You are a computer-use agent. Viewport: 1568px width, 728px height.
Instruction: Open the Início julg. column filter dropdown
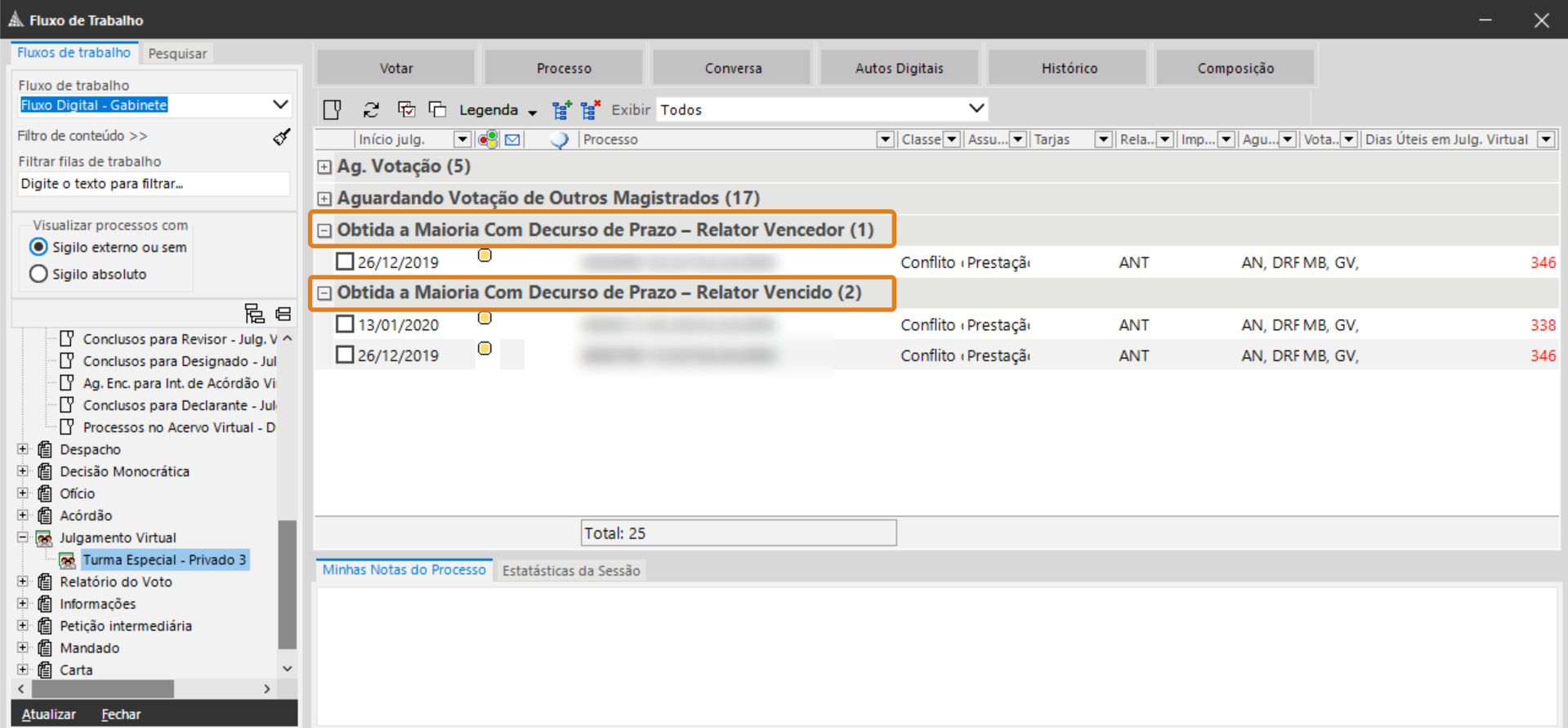point(462,140)
